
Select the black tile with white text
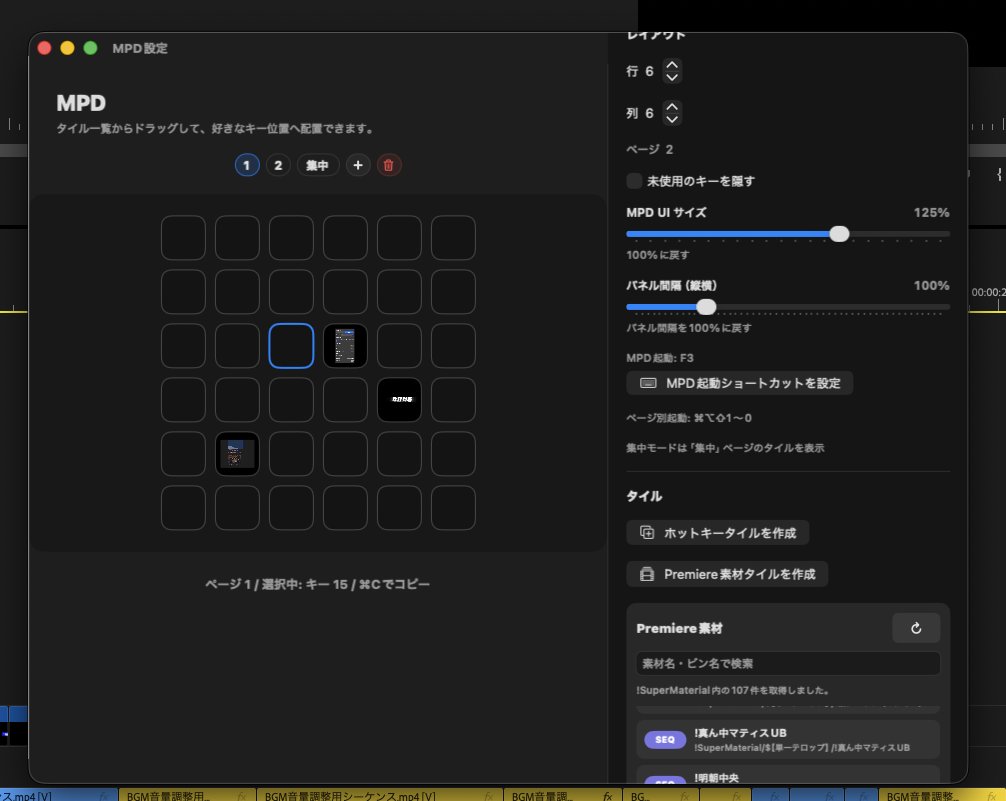pyautogui.click(x=399, y=400)
